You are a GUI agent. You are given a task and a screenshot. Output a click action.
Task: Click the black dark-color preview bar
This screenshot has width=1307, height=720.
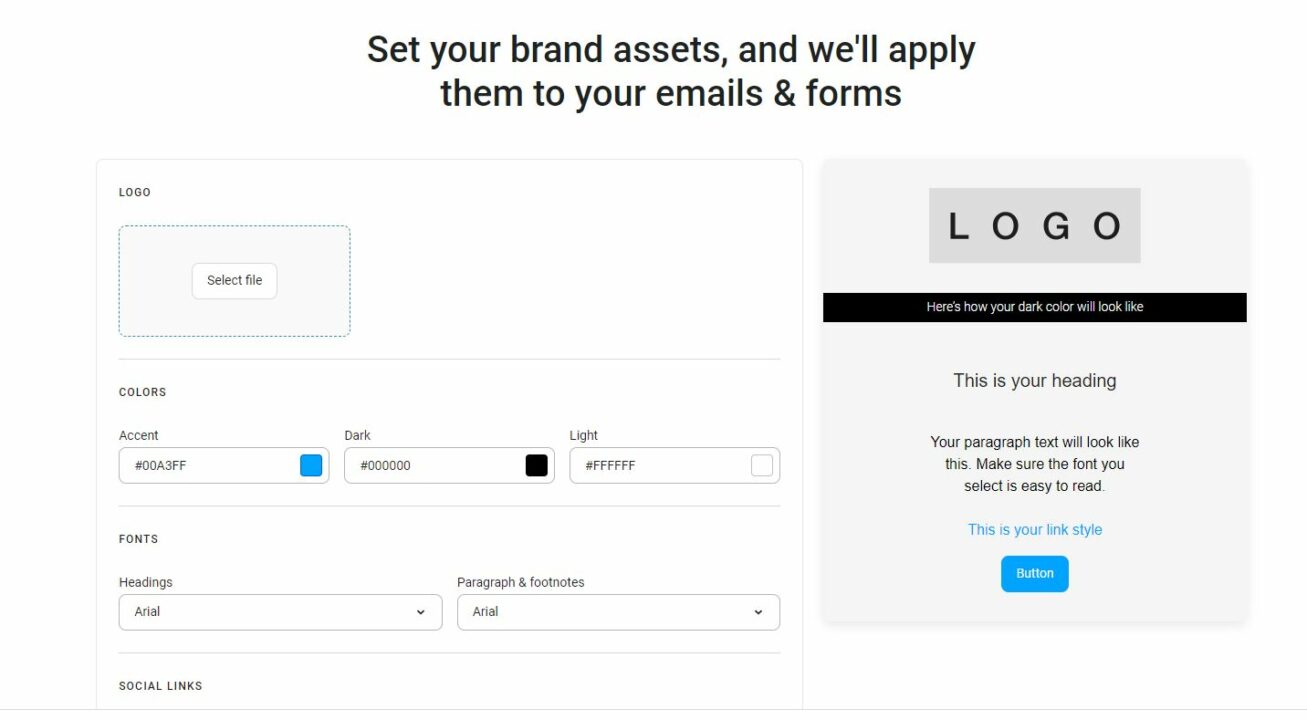tap(1034, 307)
